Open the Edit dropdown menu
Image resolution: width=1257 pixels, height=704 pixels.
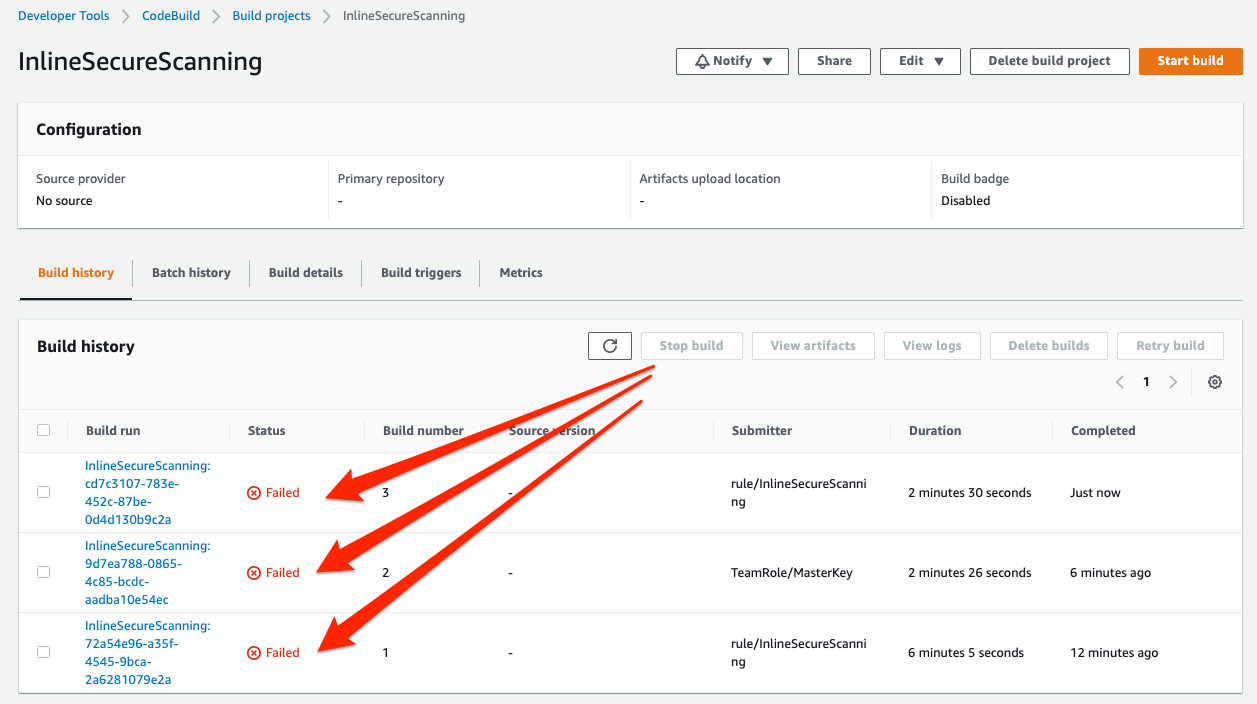click(x=920, y=61)
